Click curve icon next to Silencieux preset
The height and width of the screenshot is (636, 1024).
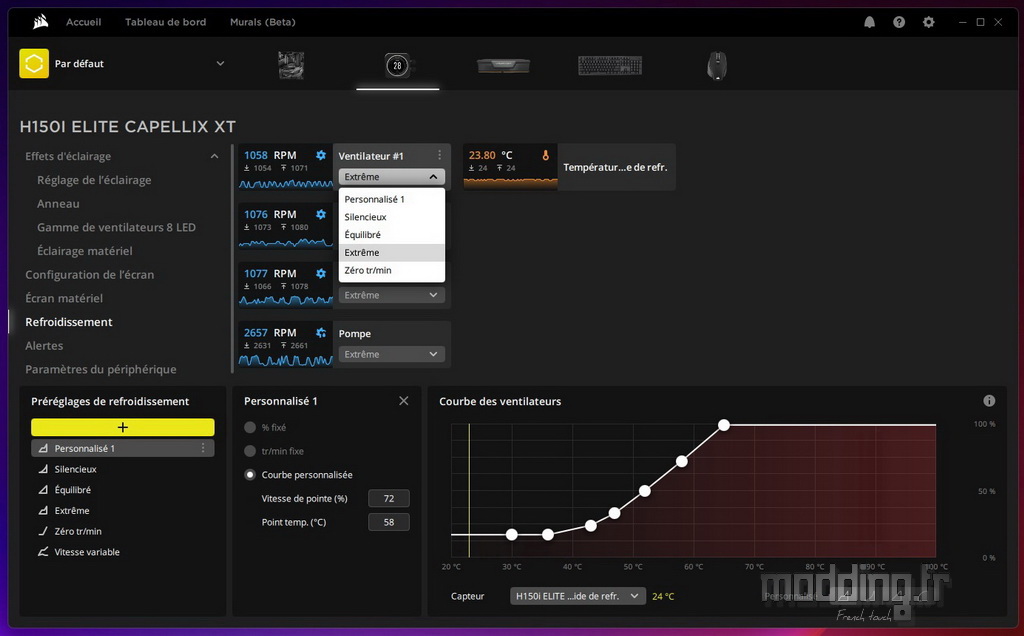point(43,469)
